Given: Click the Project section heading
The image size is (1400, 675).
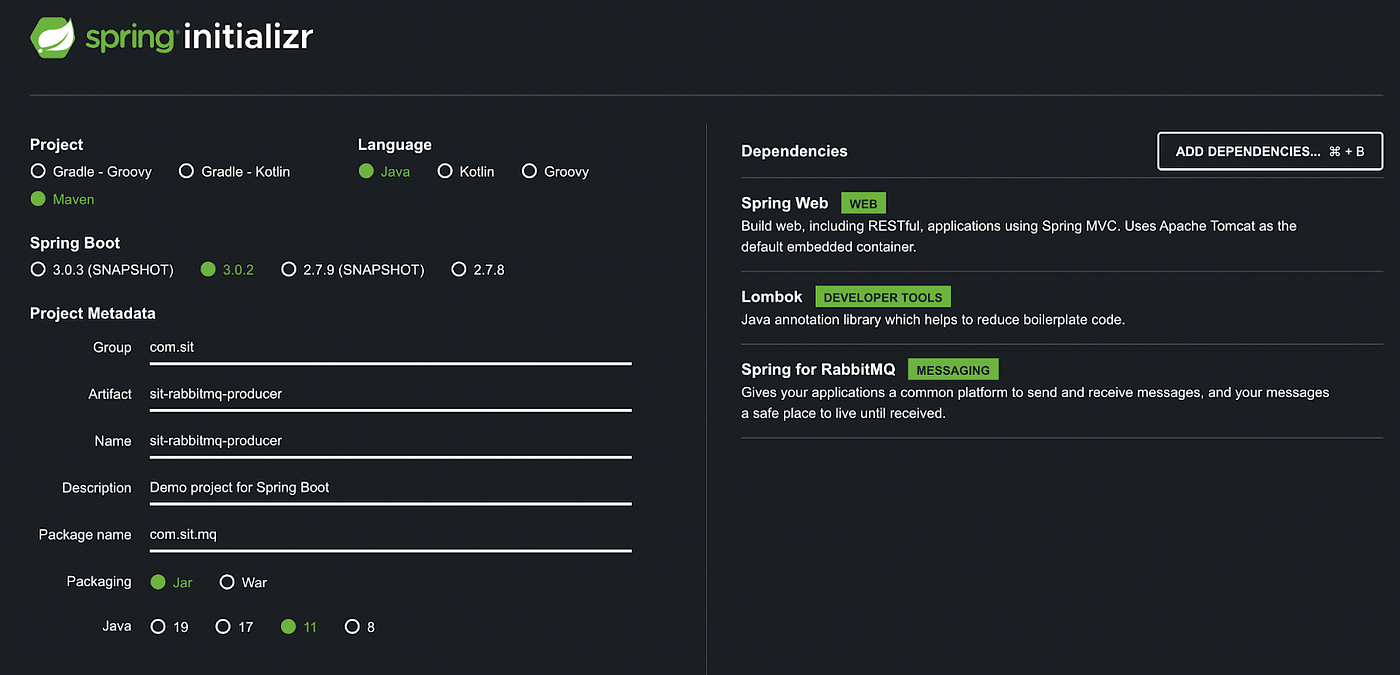Looking at the screenshot, I should tap(57, 145).
